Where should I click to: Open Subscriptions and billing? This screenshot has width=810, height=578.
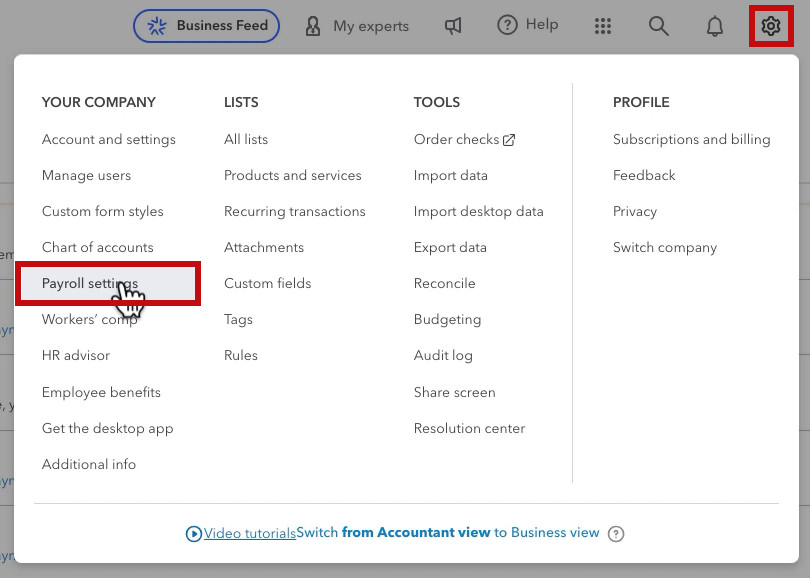pos(691,139)
